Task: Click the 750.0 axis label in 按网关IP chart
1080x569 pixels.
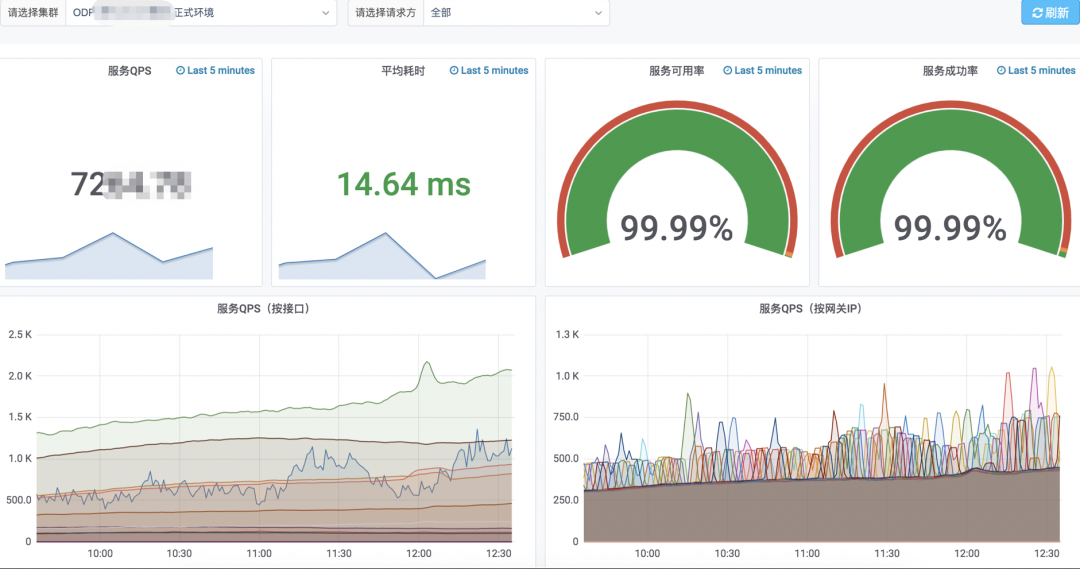Action: click(566, 417)
